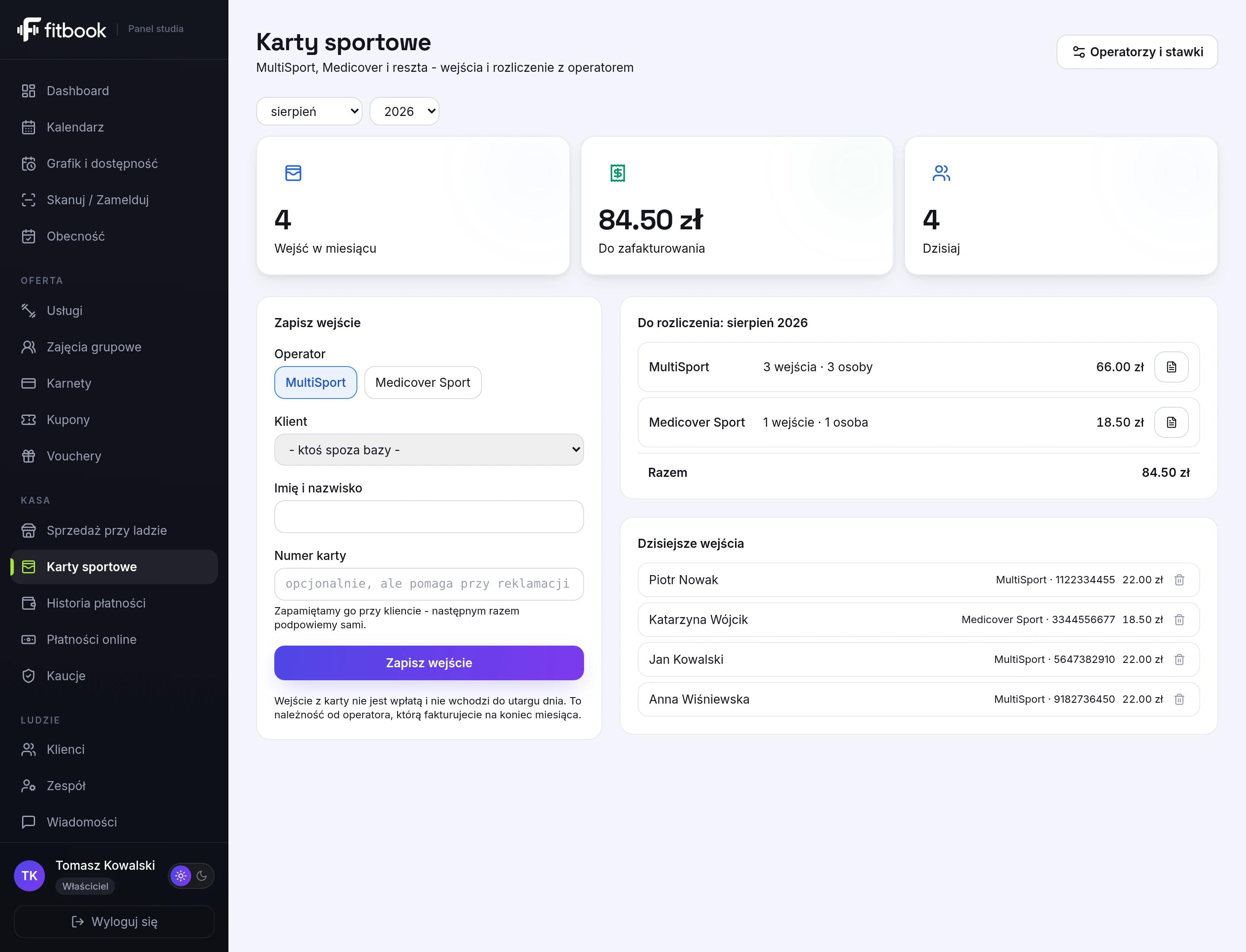Viewport: 1246px width, 952px height.
Task: Open Wiadomości in sidebar
Action: click(115, 822)
